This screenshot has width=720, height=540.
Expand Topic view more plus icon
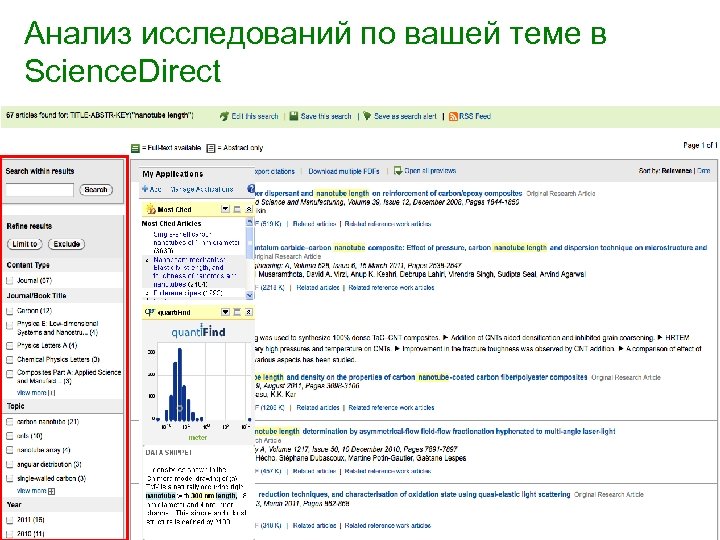click(x=51, y=491)
